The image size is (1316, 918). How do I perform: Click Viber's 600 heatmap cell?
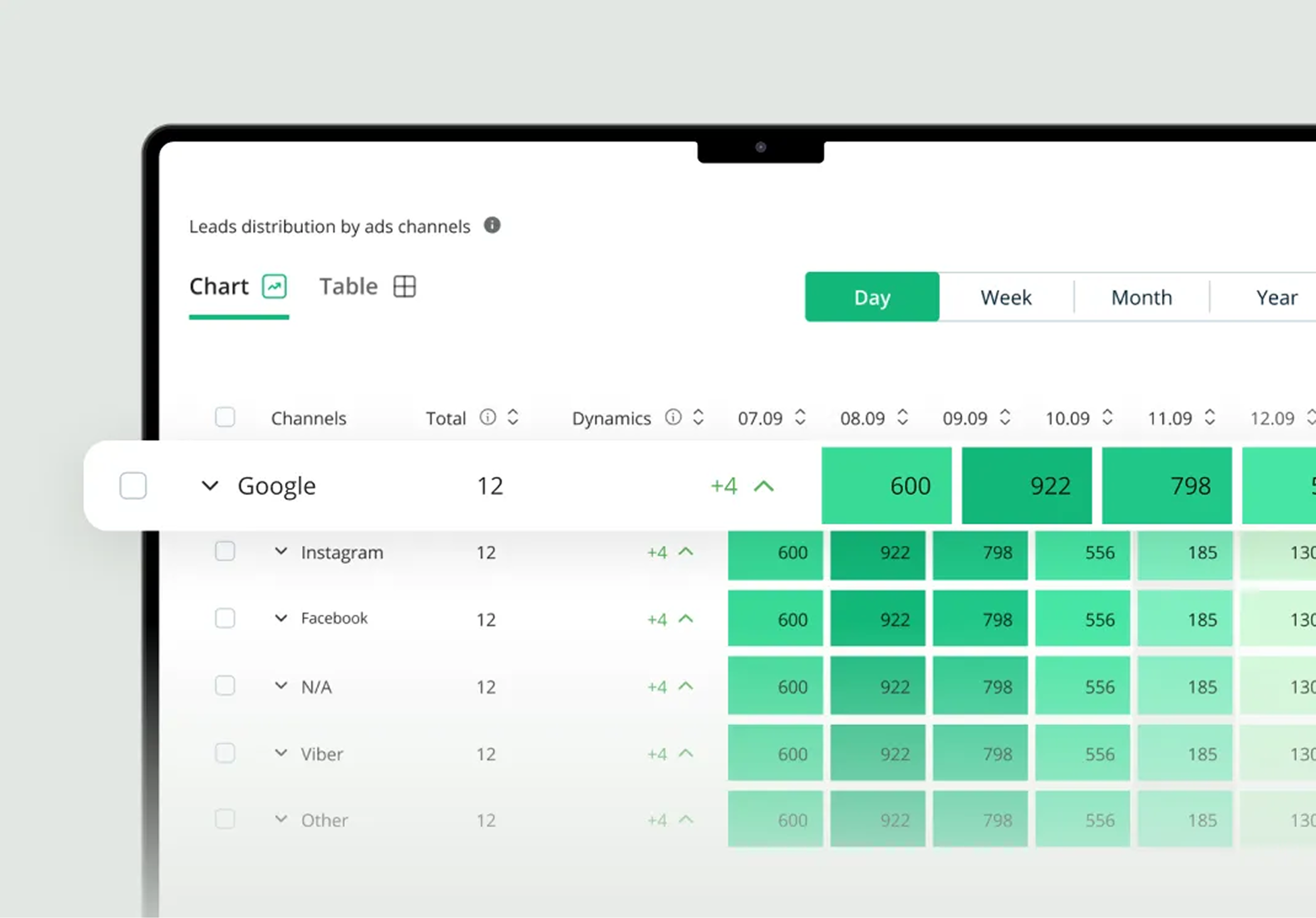[775, 753]
